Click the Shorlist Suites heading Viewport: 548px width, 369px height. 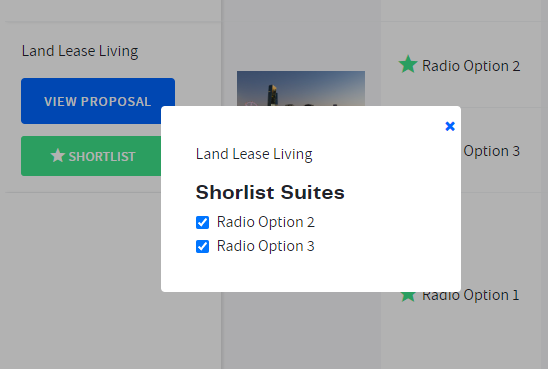click(270, 192)
